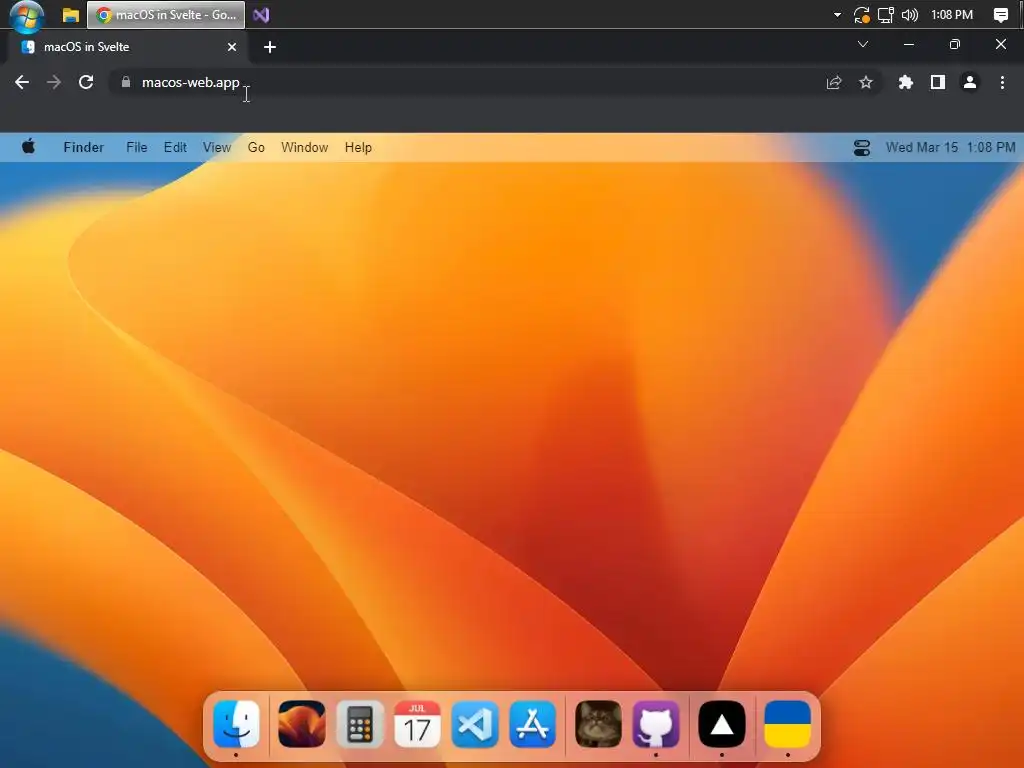1024x768 pixels.
Task: Open the Finder menu
Action: click(84, 148)
